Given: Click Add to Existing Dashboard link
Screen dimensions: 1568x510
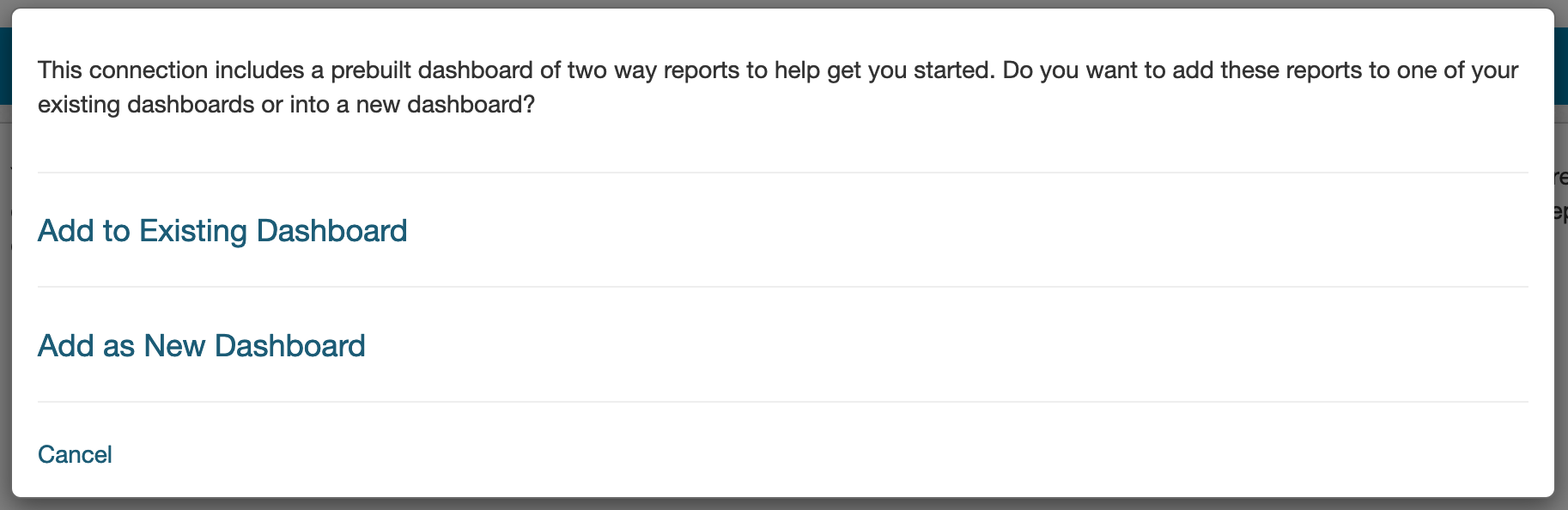Looking at the screenshot, I should 222,231.
